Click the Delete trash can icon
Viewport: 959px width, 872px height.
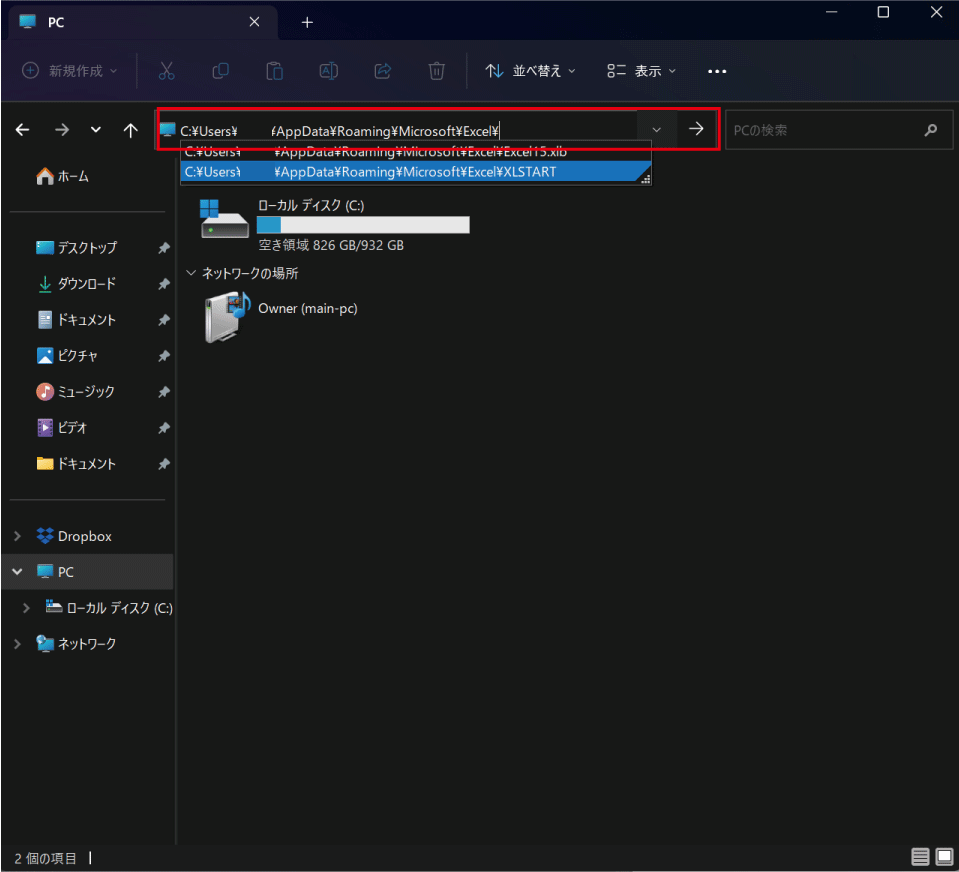pyautogui.click(x=436, y=71)
